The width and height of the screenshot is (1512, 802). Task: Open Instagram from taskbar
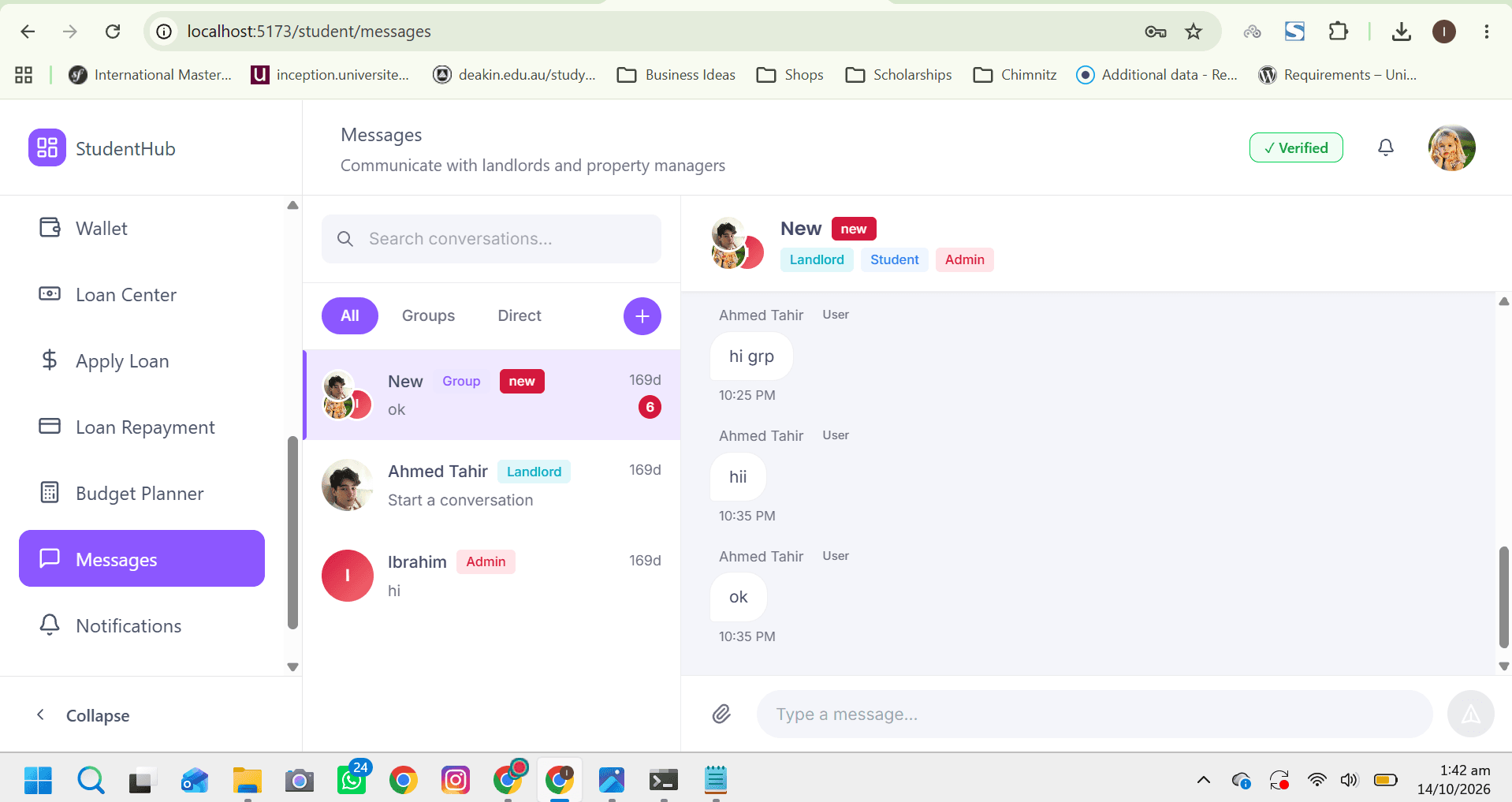[x=456, y=781]
